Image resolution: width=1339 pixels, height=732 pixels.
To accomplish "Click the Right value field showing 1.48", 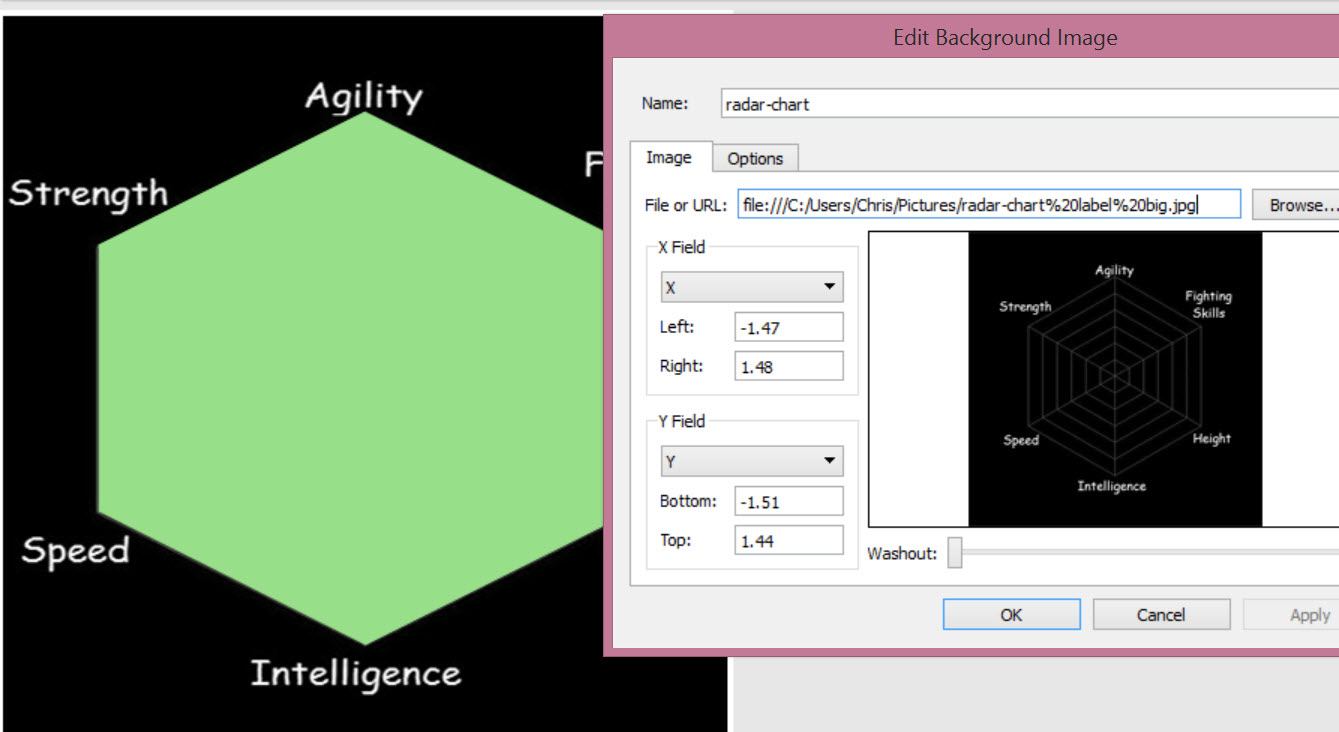I will click(x=788, y=367).
